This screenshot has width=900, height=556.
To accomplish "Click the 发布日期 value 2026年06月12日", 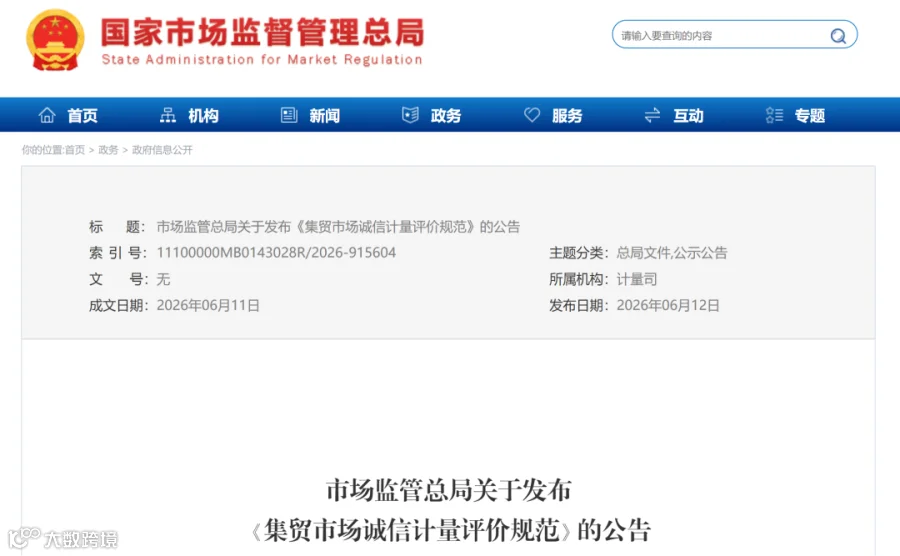I will [x=668, y=306].
